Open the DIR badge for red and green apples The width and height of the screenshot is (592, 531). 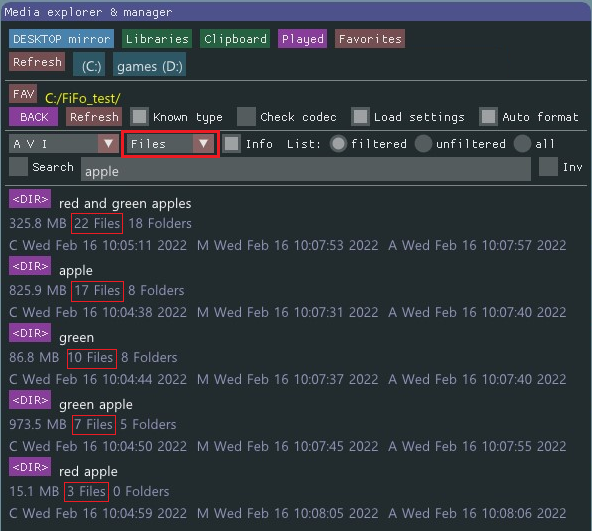30,199
